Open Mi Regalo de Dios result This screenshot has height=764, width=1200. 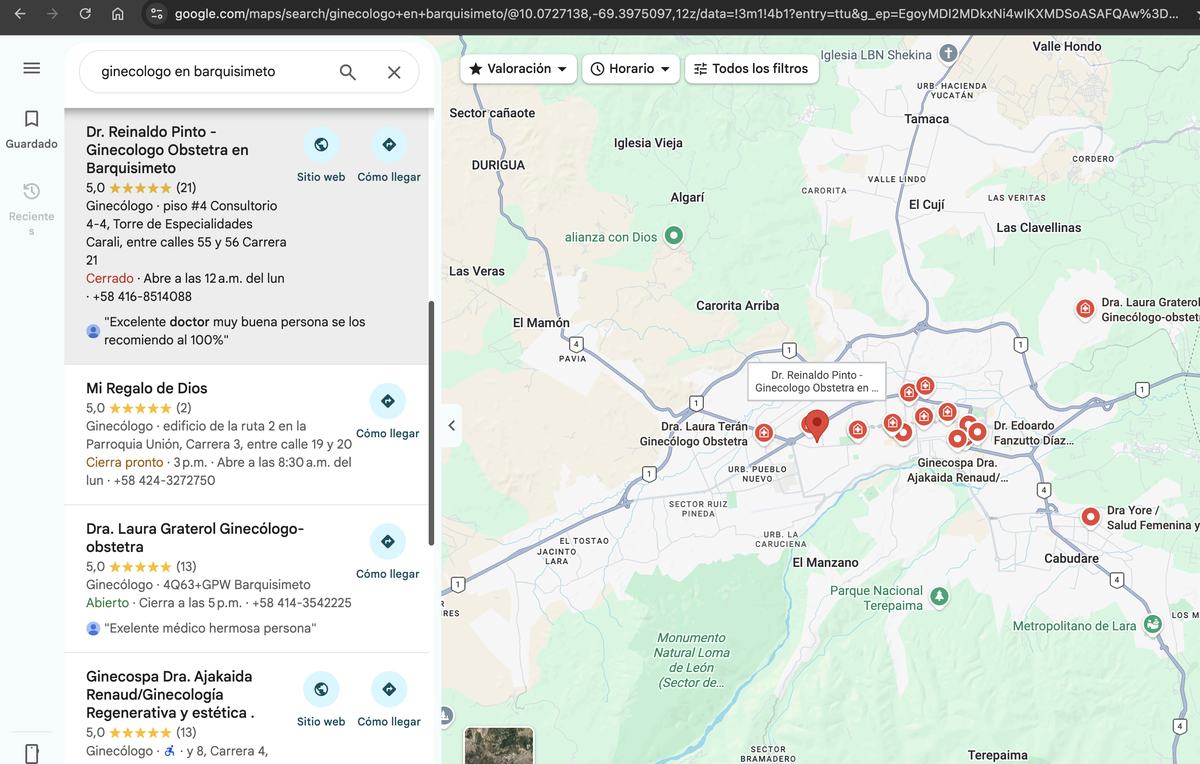tap(147, 388)
